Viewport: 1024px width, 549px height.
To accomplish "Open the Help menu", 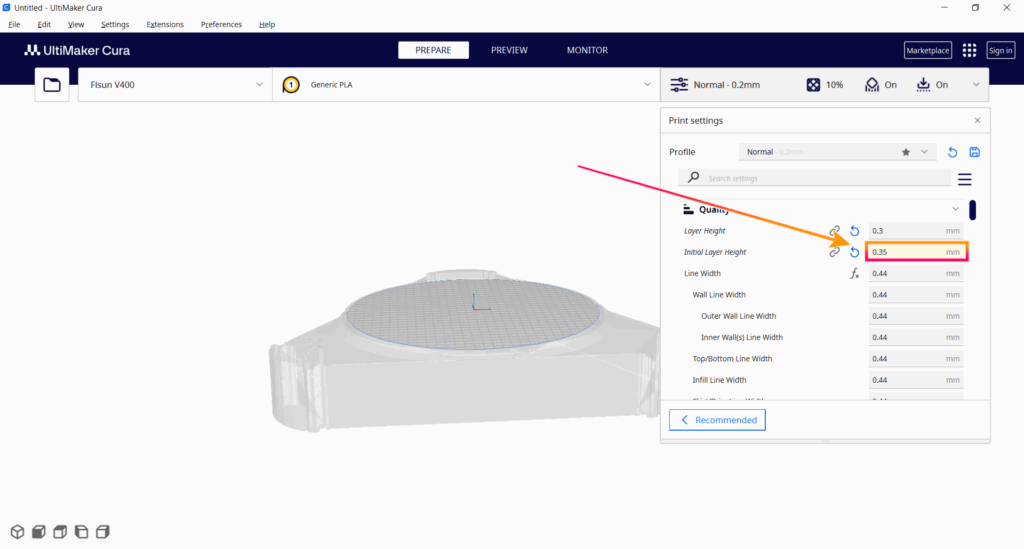I will point(266,25).
